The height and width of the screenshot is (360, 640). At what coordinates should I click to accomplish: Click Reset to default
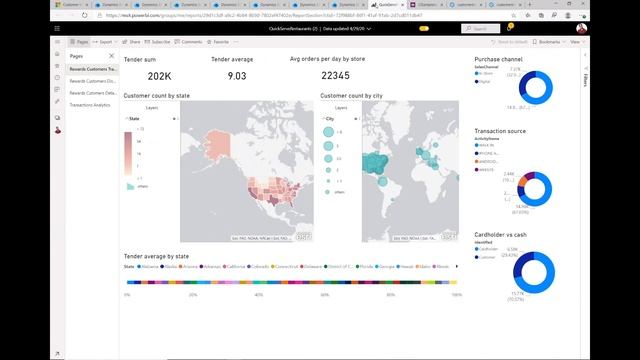click(x=509, y=42)
